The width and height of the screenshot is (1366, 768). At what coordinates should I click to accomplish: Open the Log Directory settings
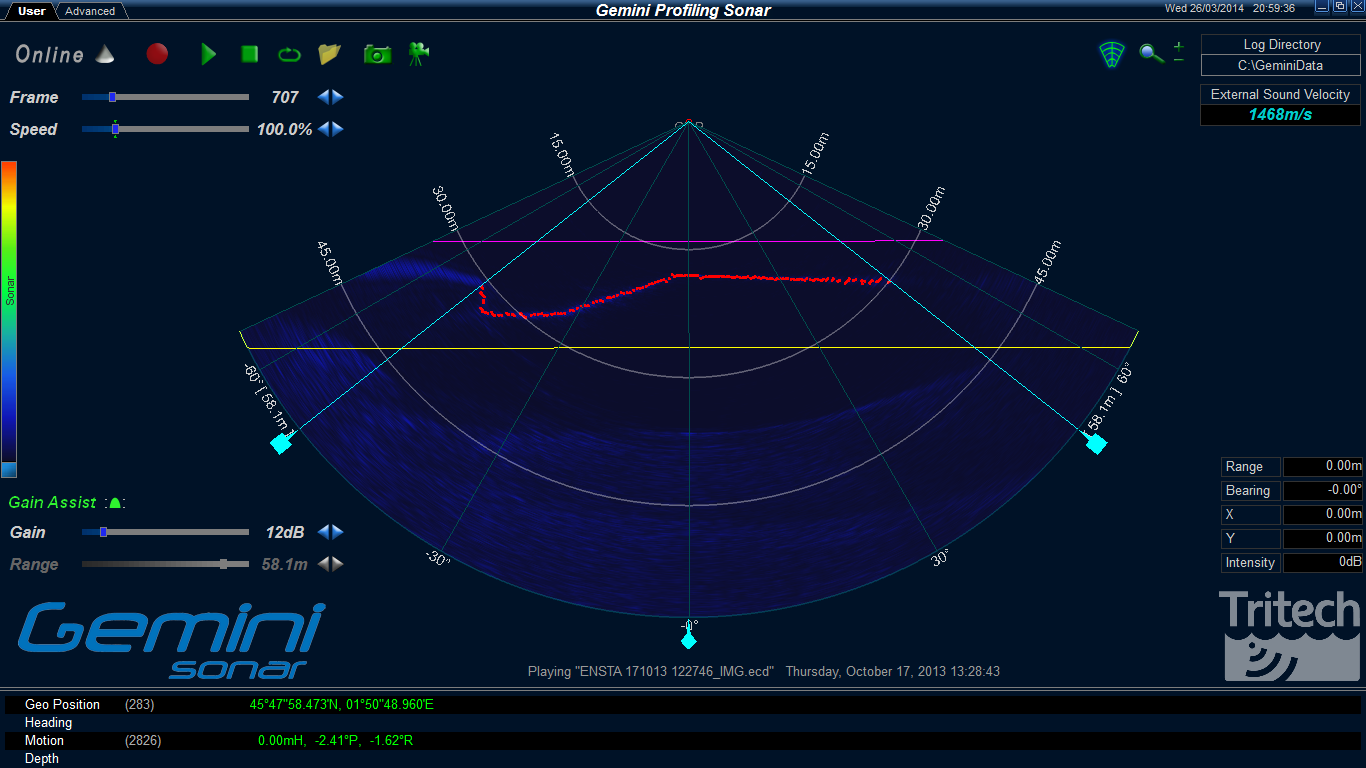1280,44
